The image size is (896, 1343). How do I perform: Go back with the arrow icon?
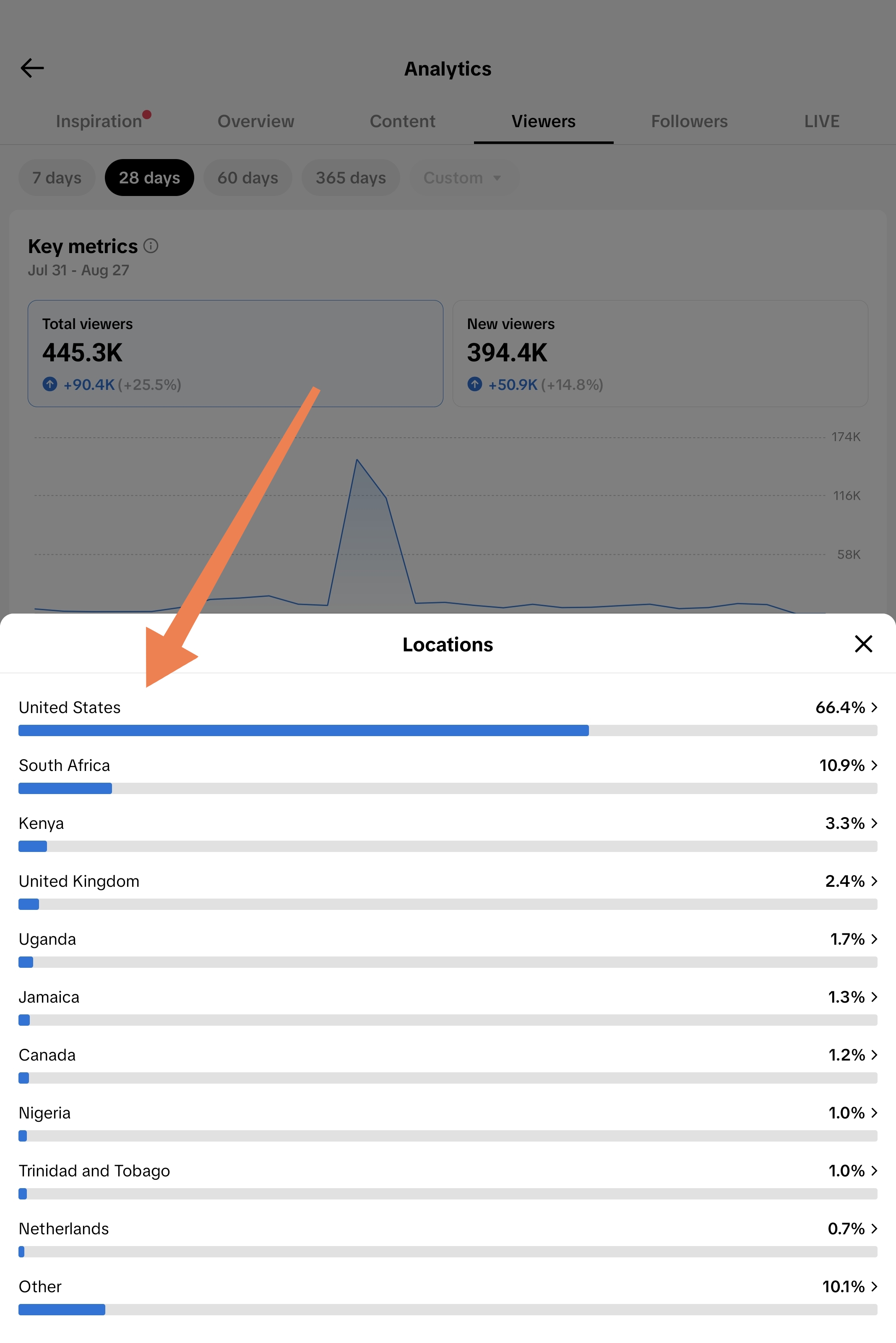32,68
